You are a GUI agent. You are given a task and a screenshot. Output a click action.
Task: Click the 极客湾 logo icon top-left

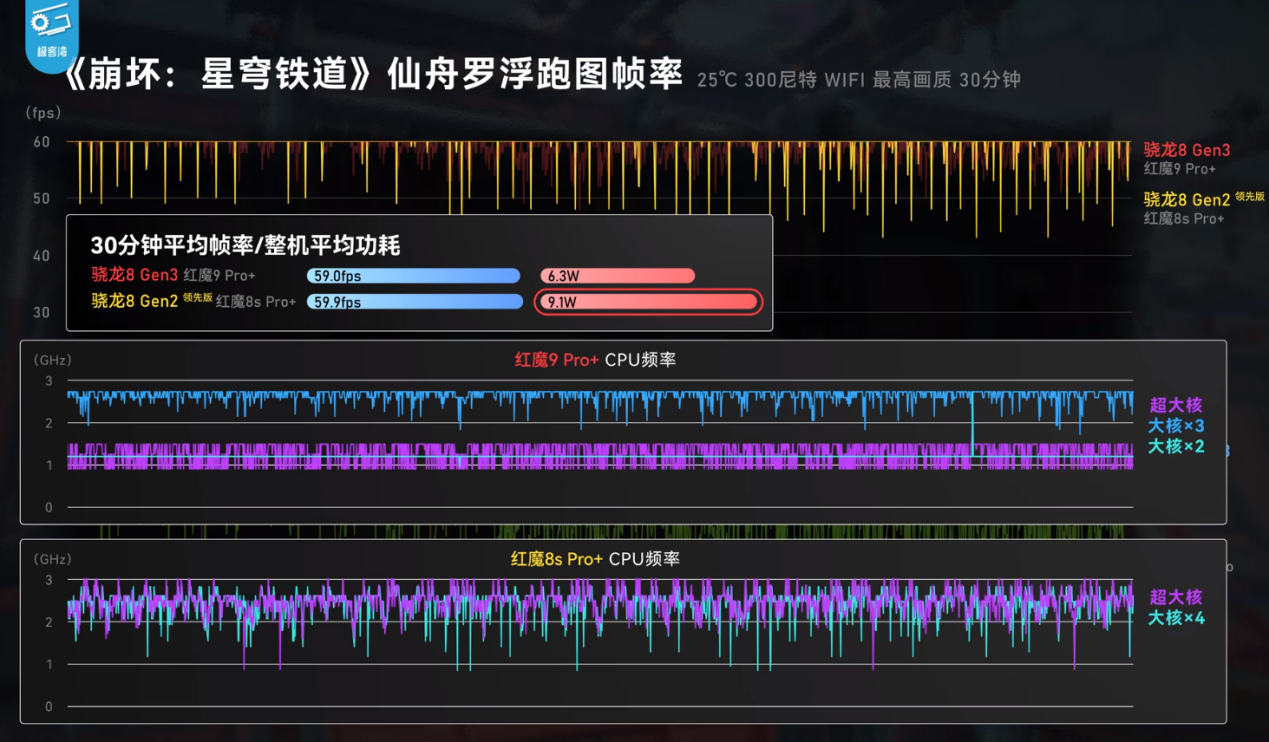52,27
